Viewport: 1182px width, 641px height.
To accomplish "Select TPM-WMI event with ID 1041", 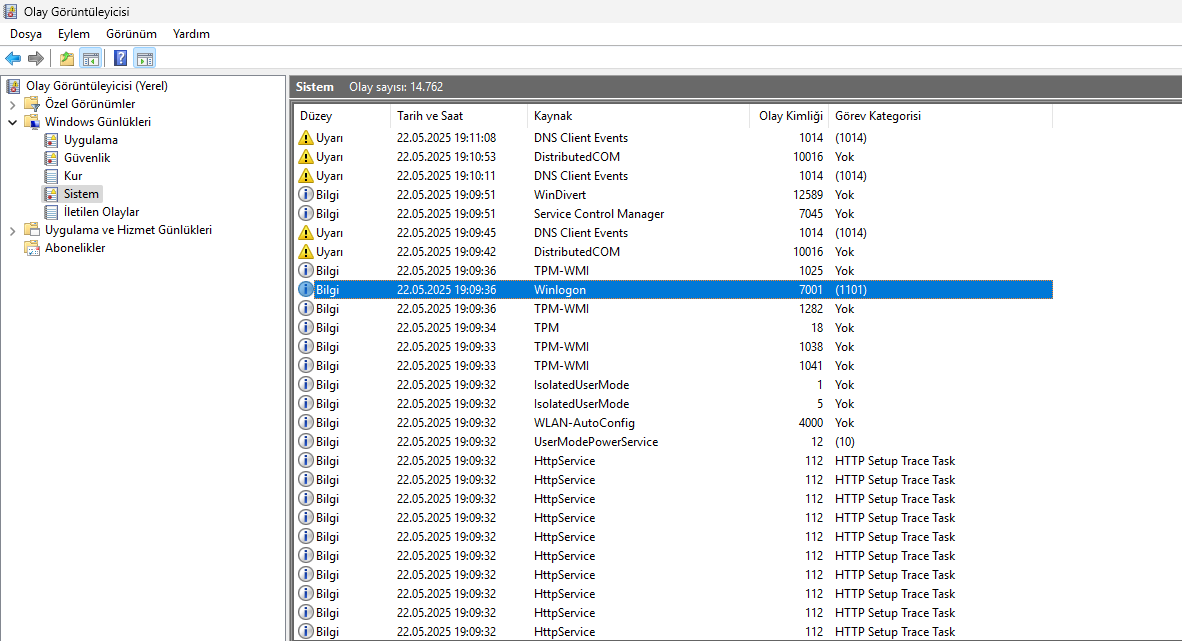I will click(x=673, y=366).
